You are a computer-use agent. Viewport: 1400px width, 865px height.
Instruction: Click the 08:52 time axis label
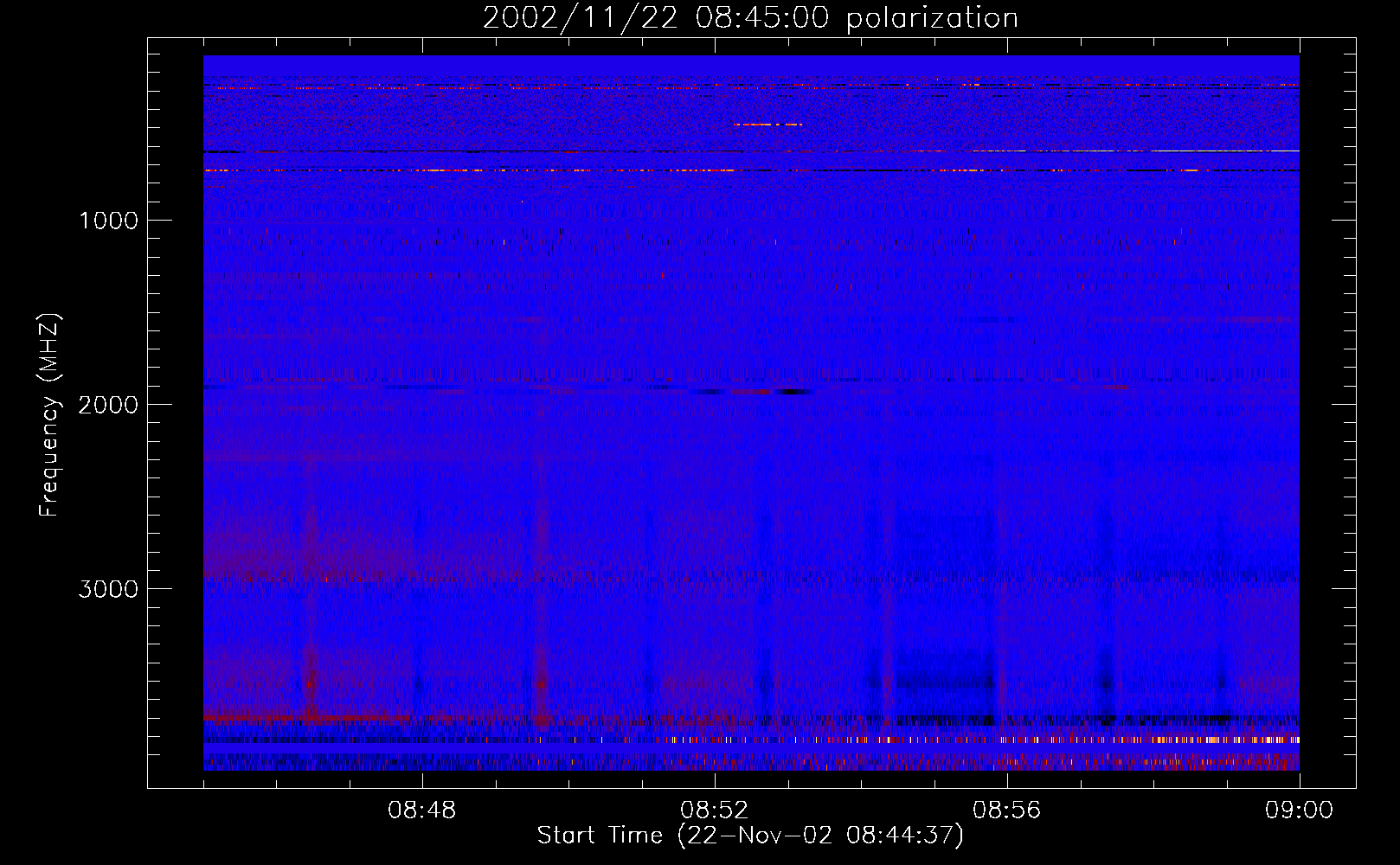click(x=715, y=811)
